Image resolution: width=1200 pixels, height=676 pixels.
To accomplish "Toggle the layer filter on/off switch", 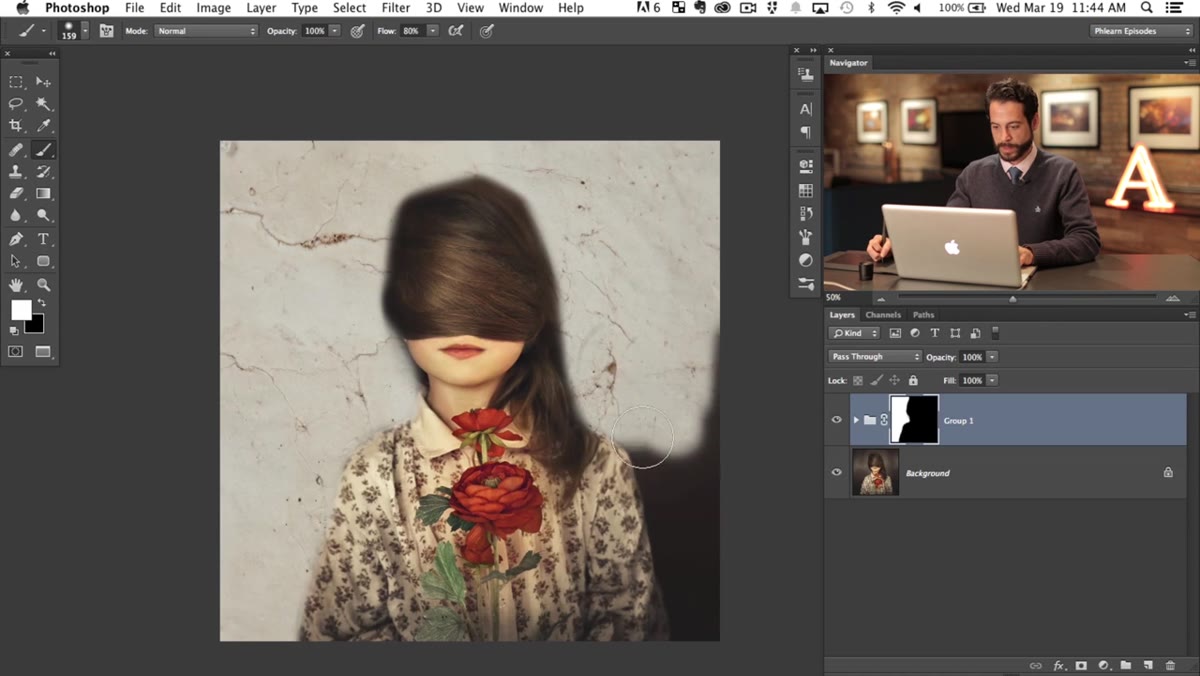I will pyautogui.click(x=995, y=333).
